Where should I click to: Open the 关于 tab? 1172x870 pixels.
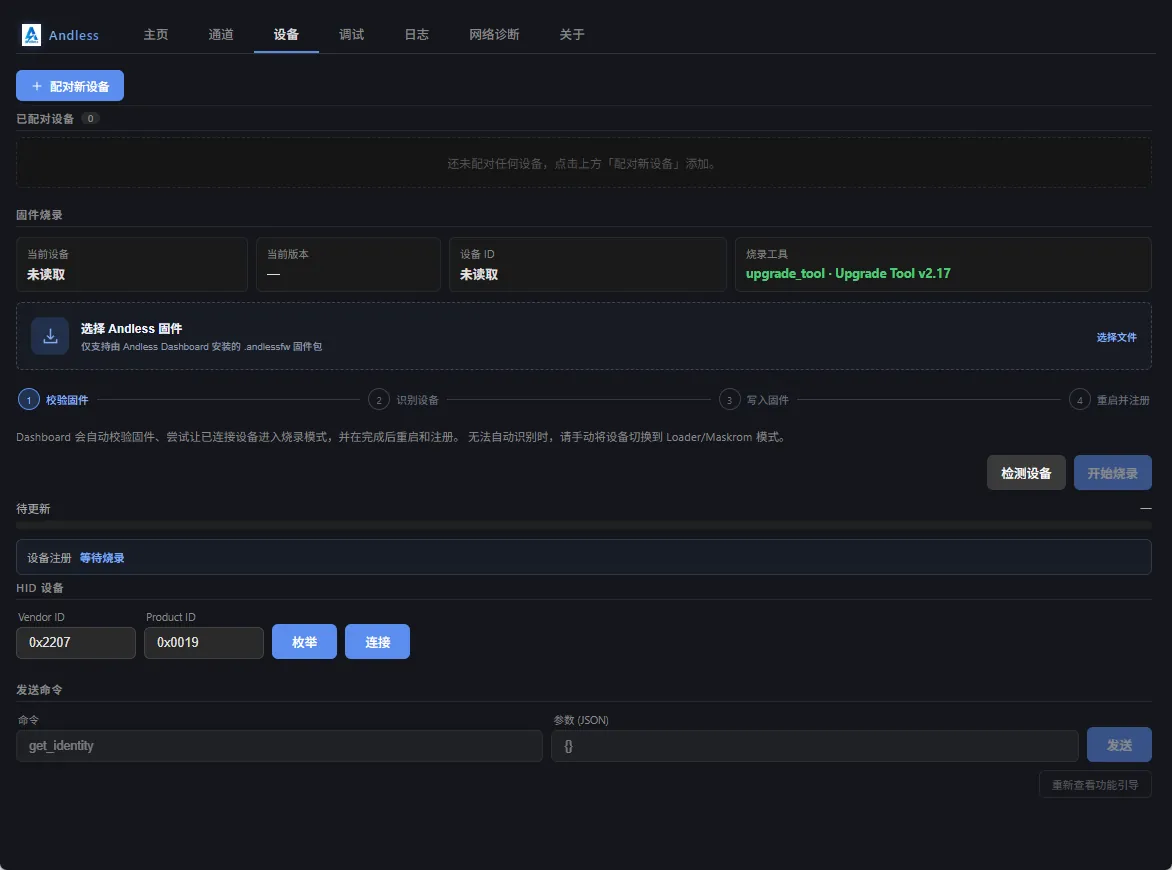[572, 34]
